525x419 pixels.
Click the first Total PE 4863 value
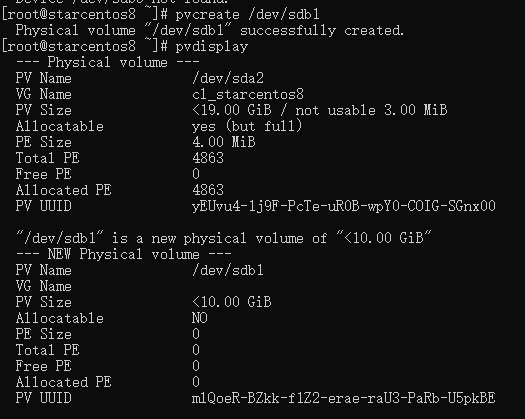click(x=208, y=158)
